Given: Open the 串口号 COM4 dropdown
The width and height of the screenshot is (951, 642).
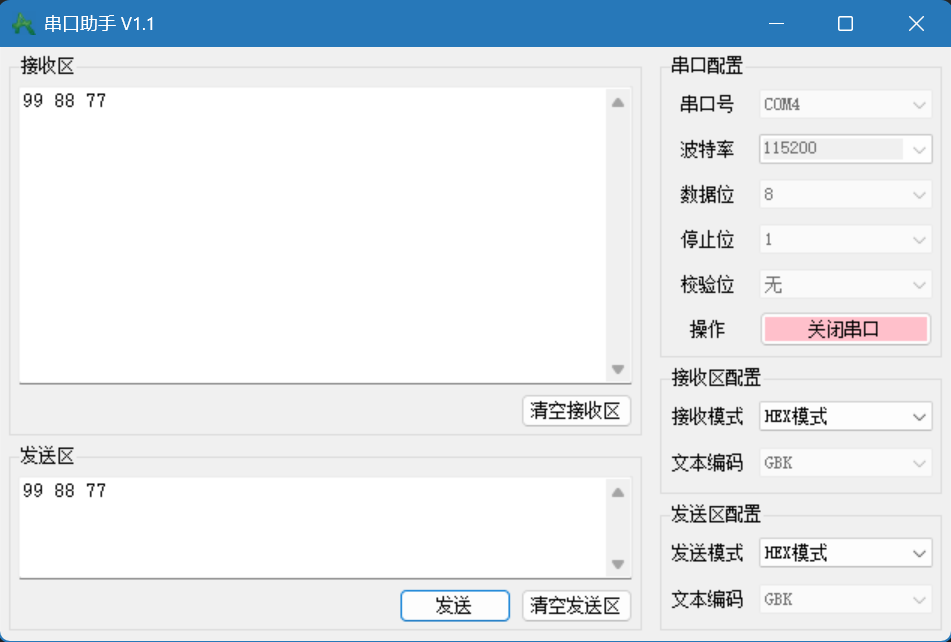Looking at the screenshot, I should click(x=845, y=104).
